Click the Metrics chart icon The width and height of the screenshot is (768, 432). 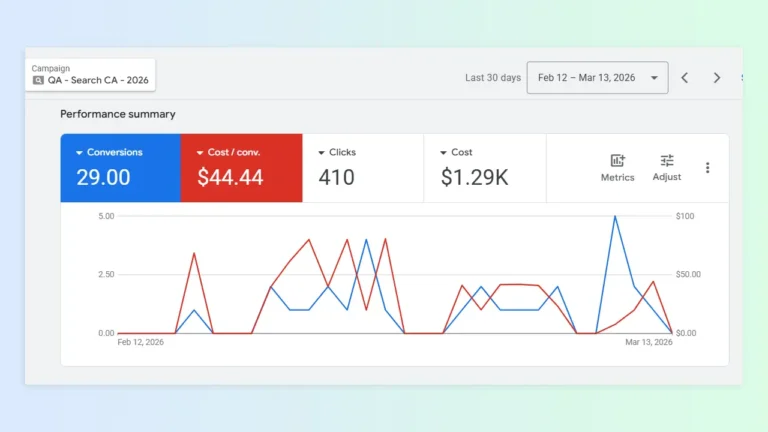coord(617,161)
